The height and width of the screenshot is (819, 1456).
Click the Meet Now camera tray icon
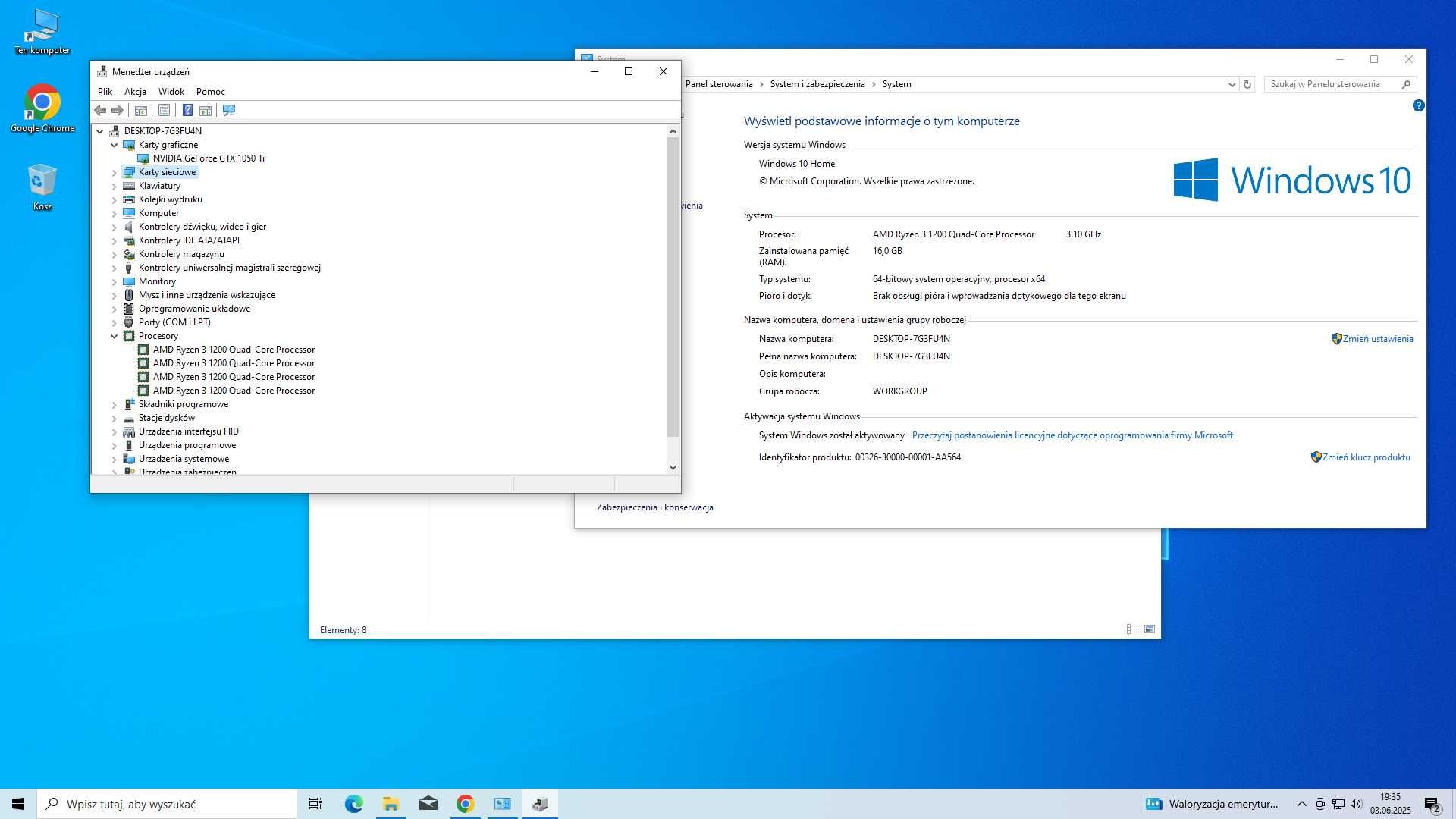point(1320,804)
